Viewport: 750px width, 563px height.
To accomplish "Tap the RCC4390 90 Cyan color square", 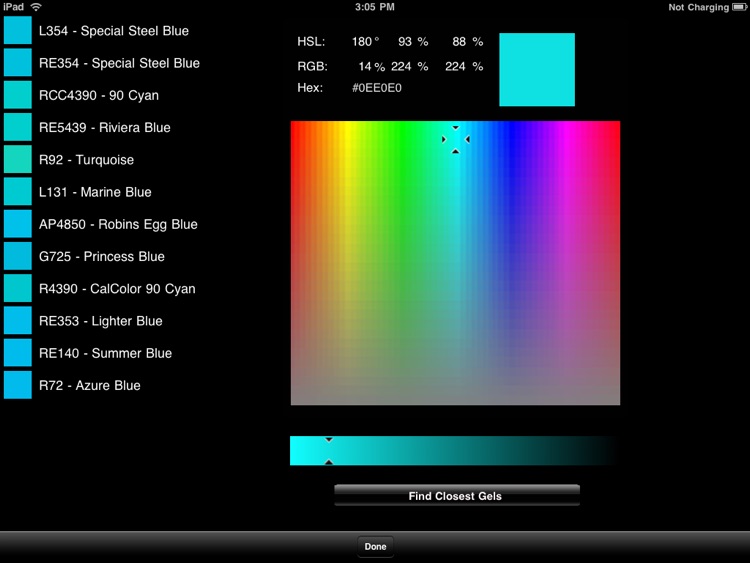I will 18,95.
